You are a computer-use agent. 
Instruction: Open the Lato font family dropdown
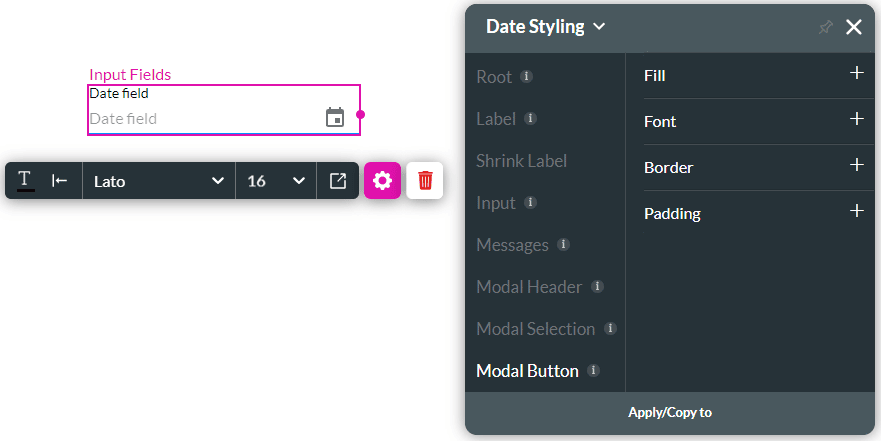tap(158, 181)
